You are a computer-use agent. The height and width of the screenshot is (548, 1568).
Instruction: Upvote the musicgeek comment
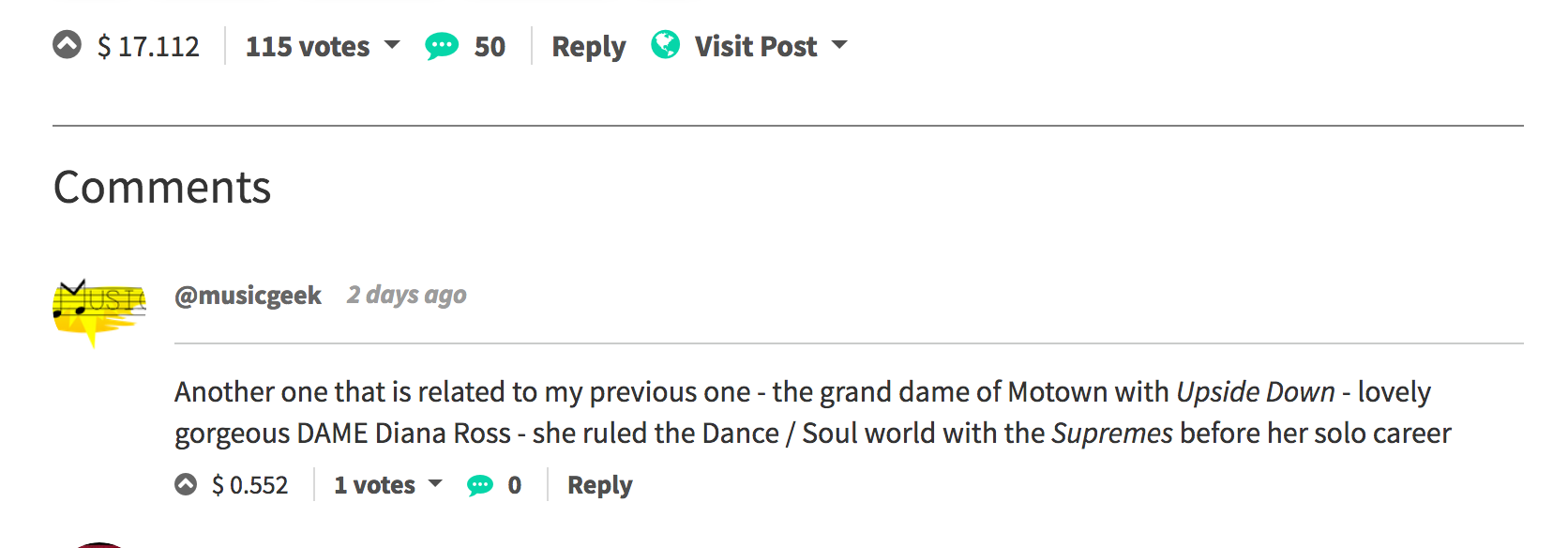[186, 484]
